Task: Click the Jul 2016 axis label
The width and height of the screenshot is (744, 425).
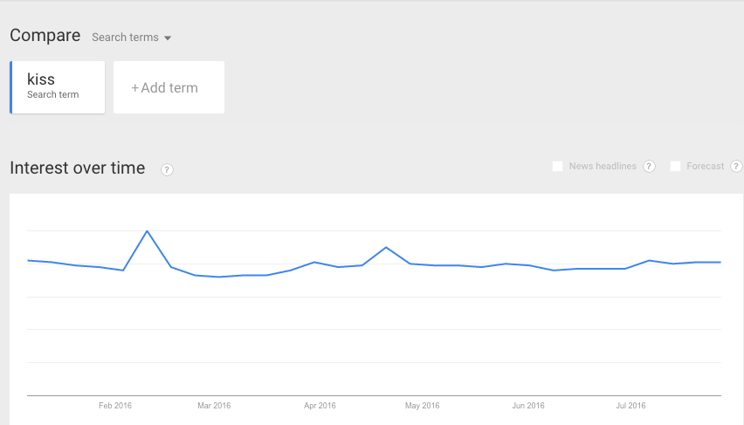Action: click(x=631, y=406)
